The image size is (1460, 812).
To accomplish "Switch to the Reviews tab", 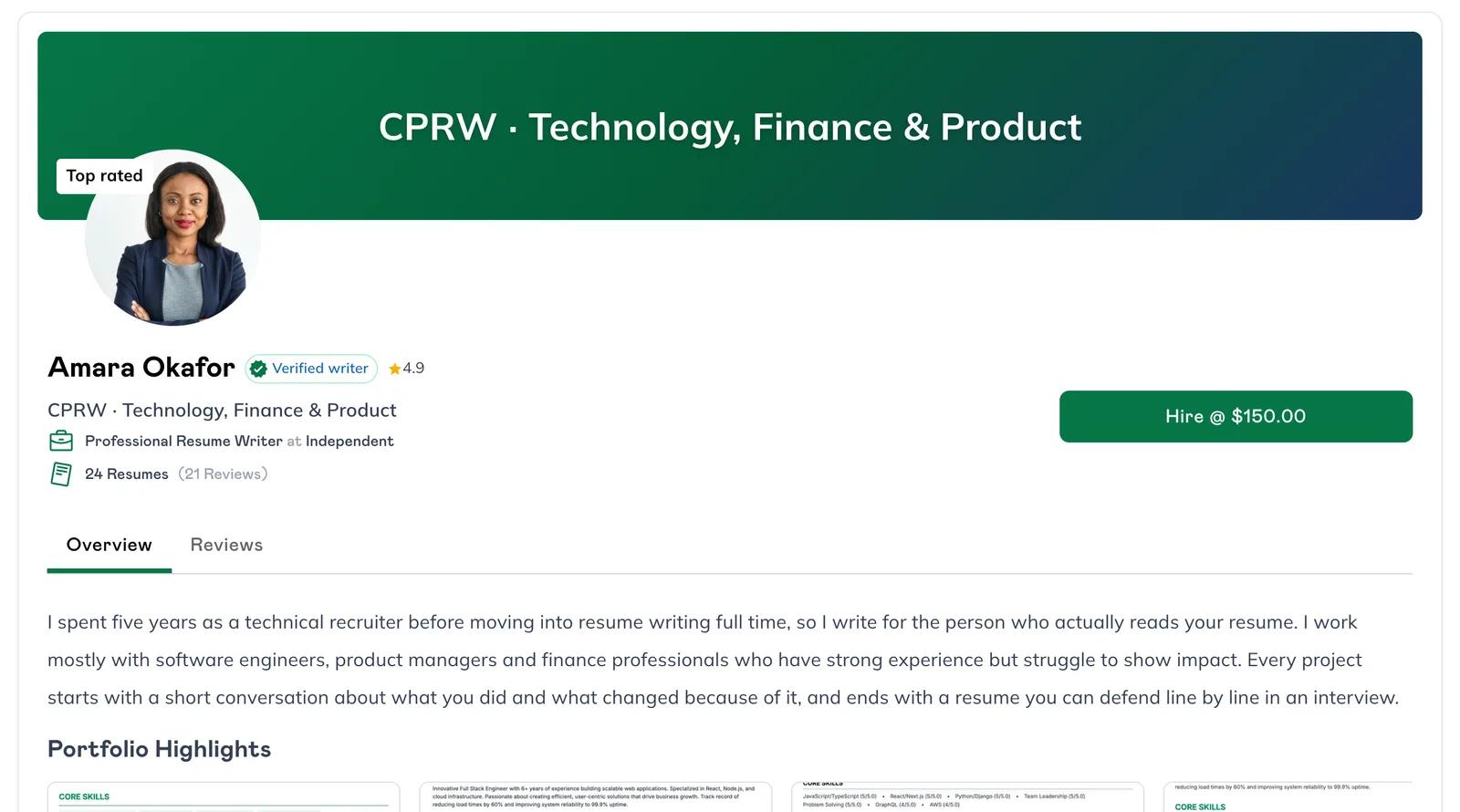I will click(226, 545).
